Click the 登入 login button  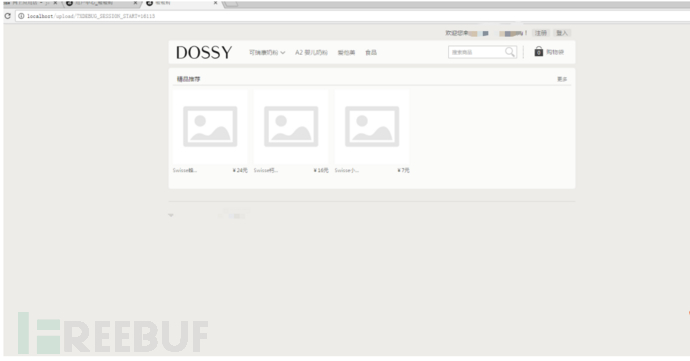562,33
